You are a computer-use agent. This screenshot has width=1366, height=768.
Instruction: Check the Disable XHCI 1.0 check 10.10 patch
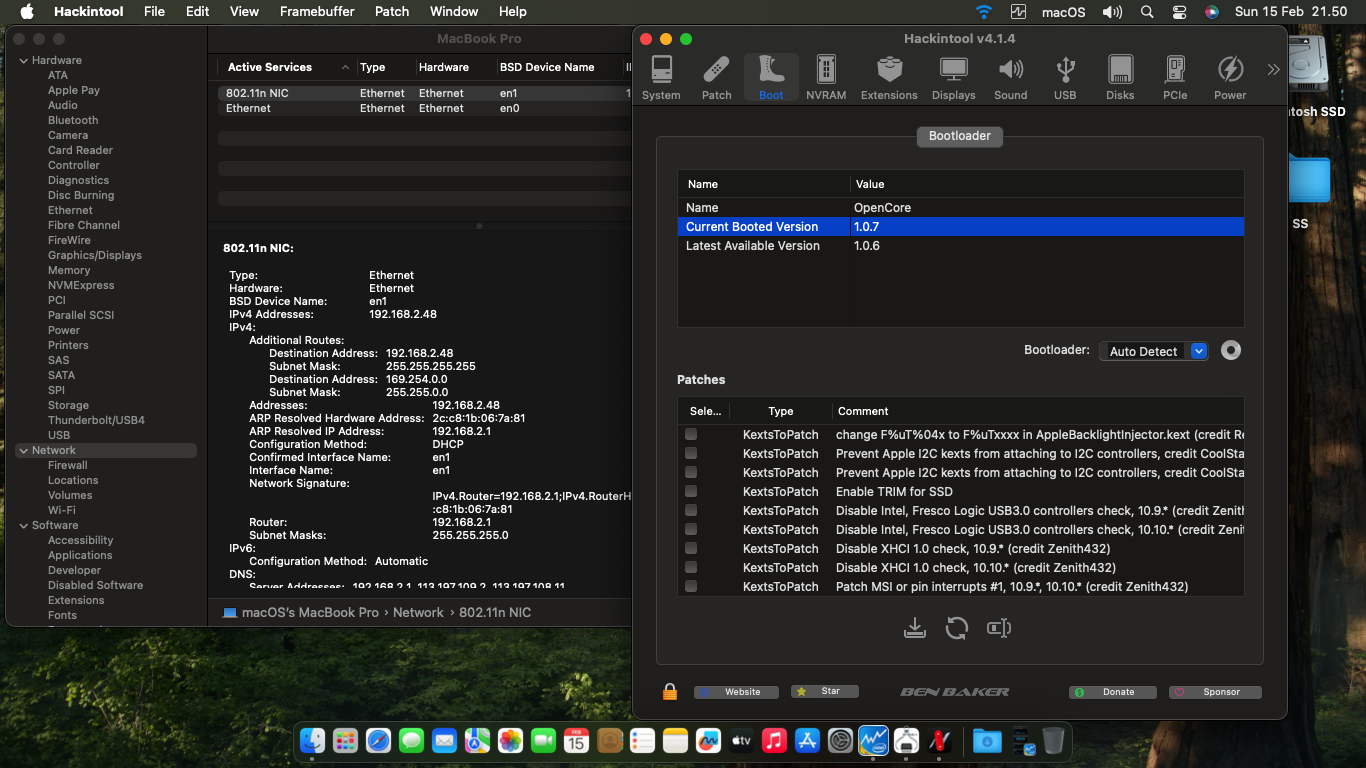(x=691, y=567)
